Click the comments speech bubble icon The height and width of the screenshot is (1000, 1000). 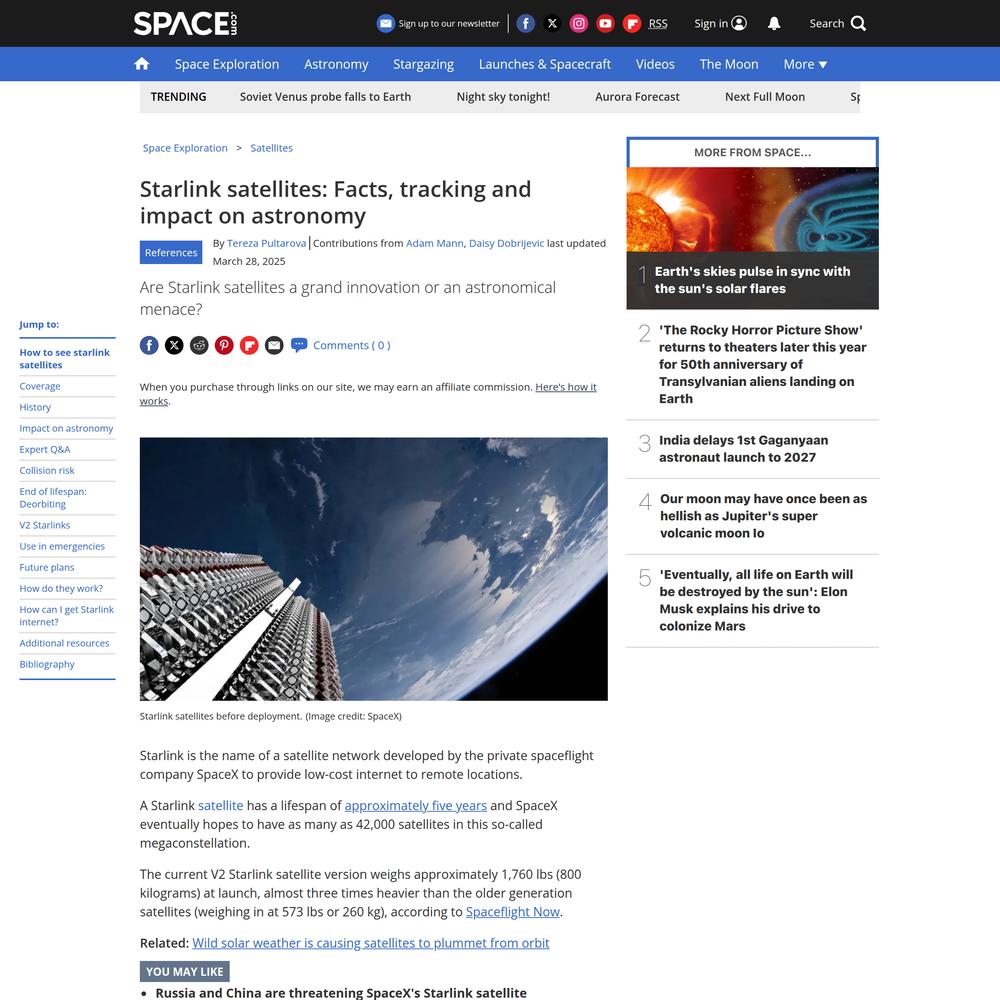coord(298,345)
